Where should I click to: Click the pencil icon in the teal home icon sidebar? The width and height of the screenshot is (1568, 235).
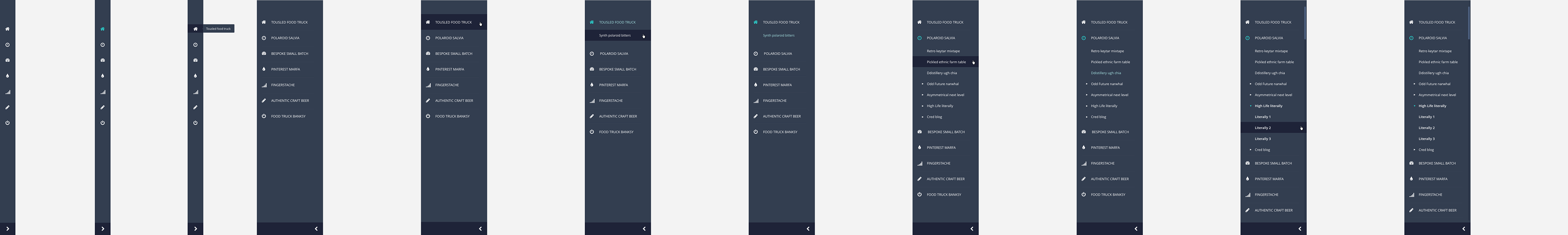[102, 107]
